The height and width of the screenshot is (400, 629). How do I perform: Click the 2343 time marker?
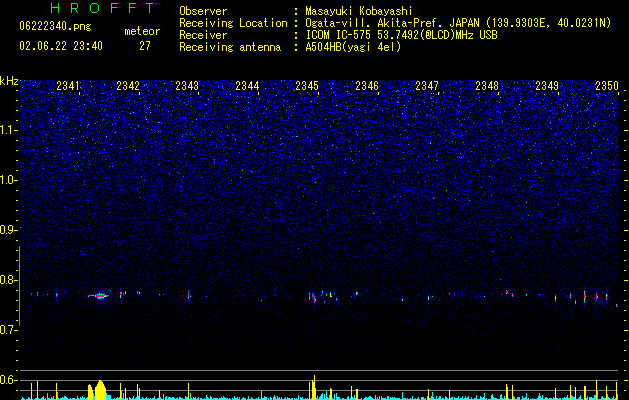187,86
